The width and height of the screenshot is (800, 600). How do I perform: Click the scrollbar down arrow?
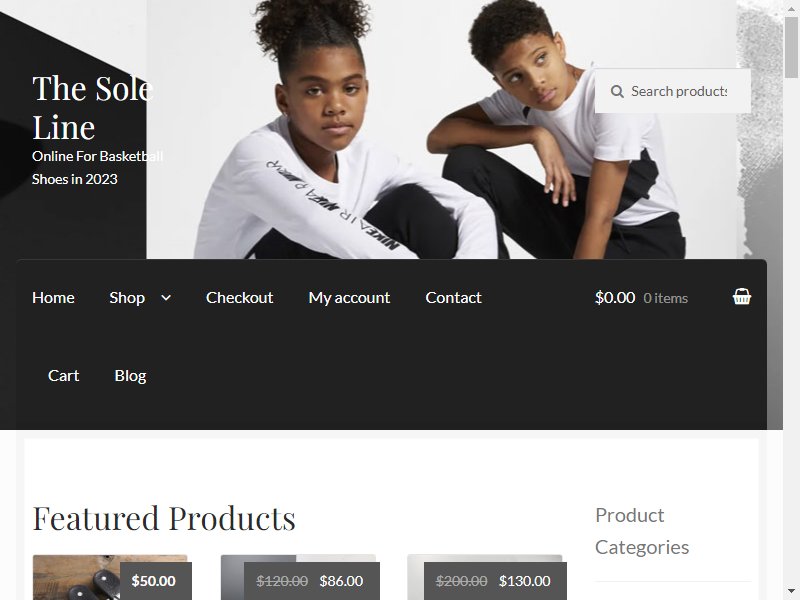click(791, 592)
